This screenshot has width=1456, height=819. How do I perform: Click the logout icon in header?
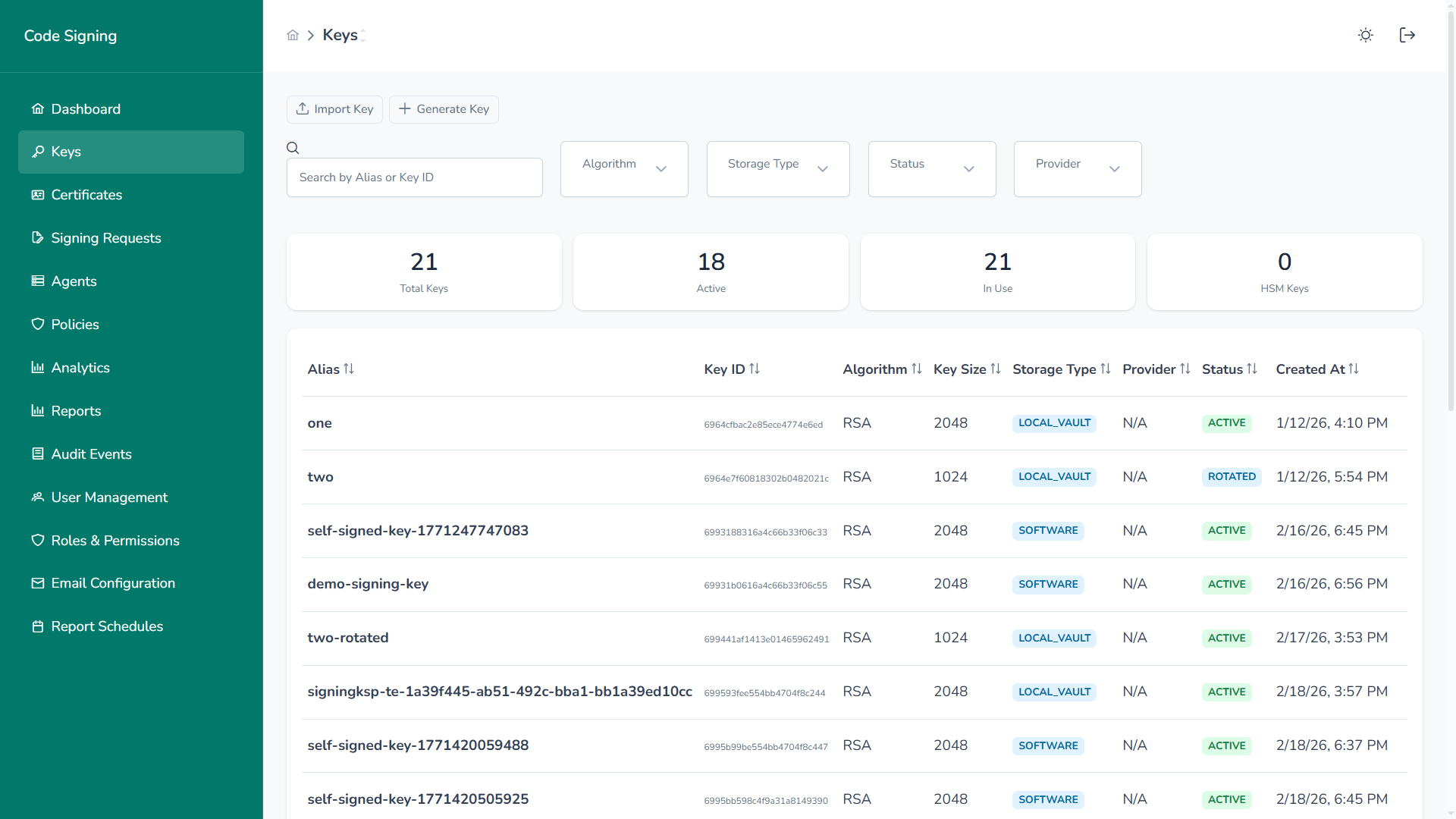pos(1407,36)
